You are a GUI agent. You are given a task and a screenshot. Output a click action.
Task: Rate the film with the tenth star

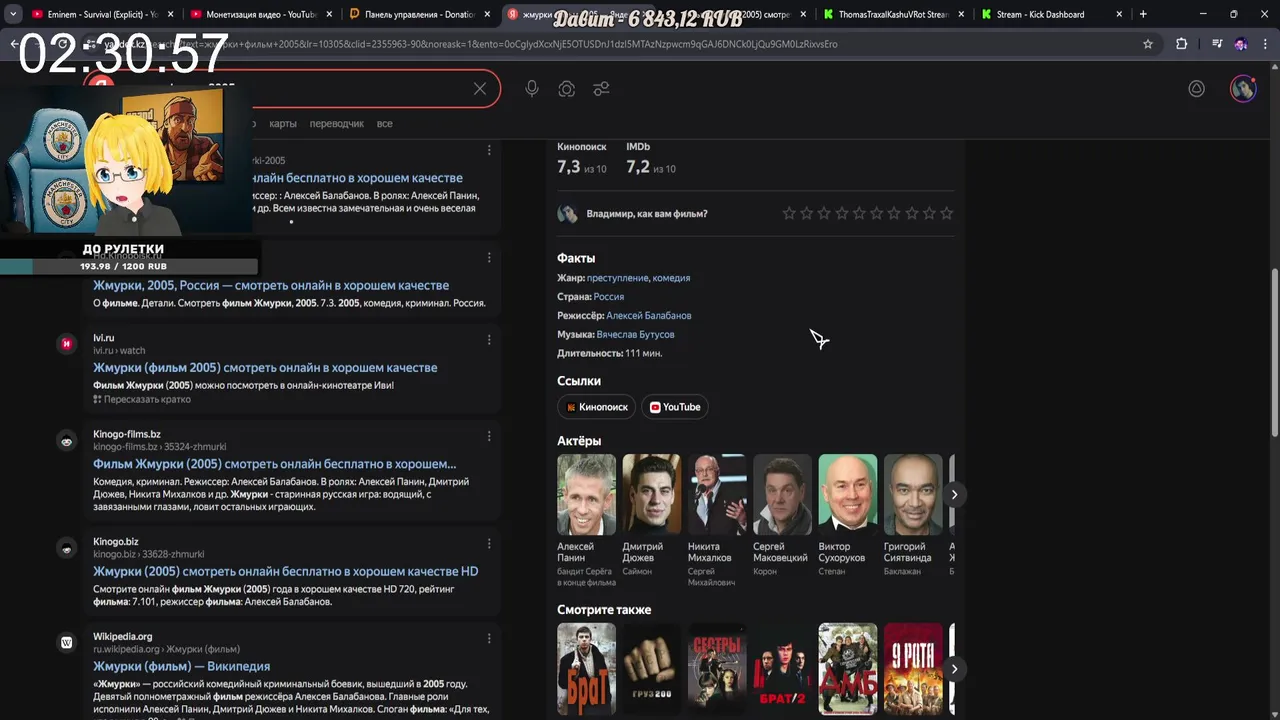pos(946,213)
